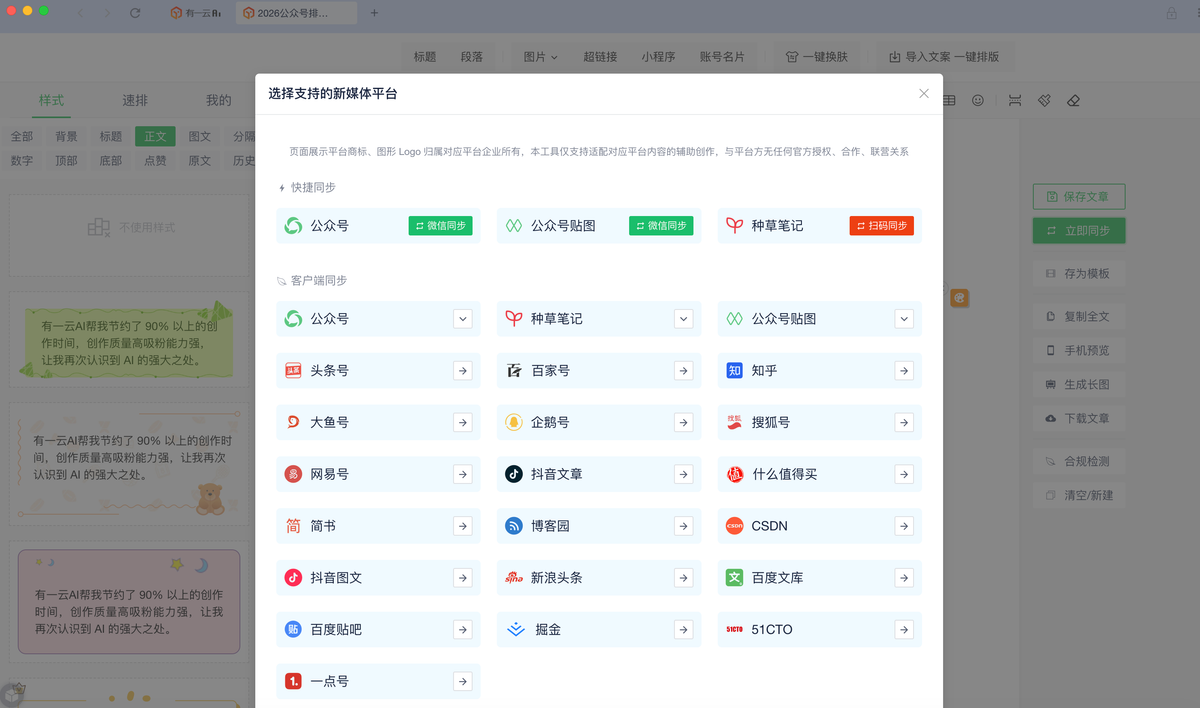Click the 51CTO arrow icon
The width and height of the screenshot is (1200, 708).
point(904,629)
